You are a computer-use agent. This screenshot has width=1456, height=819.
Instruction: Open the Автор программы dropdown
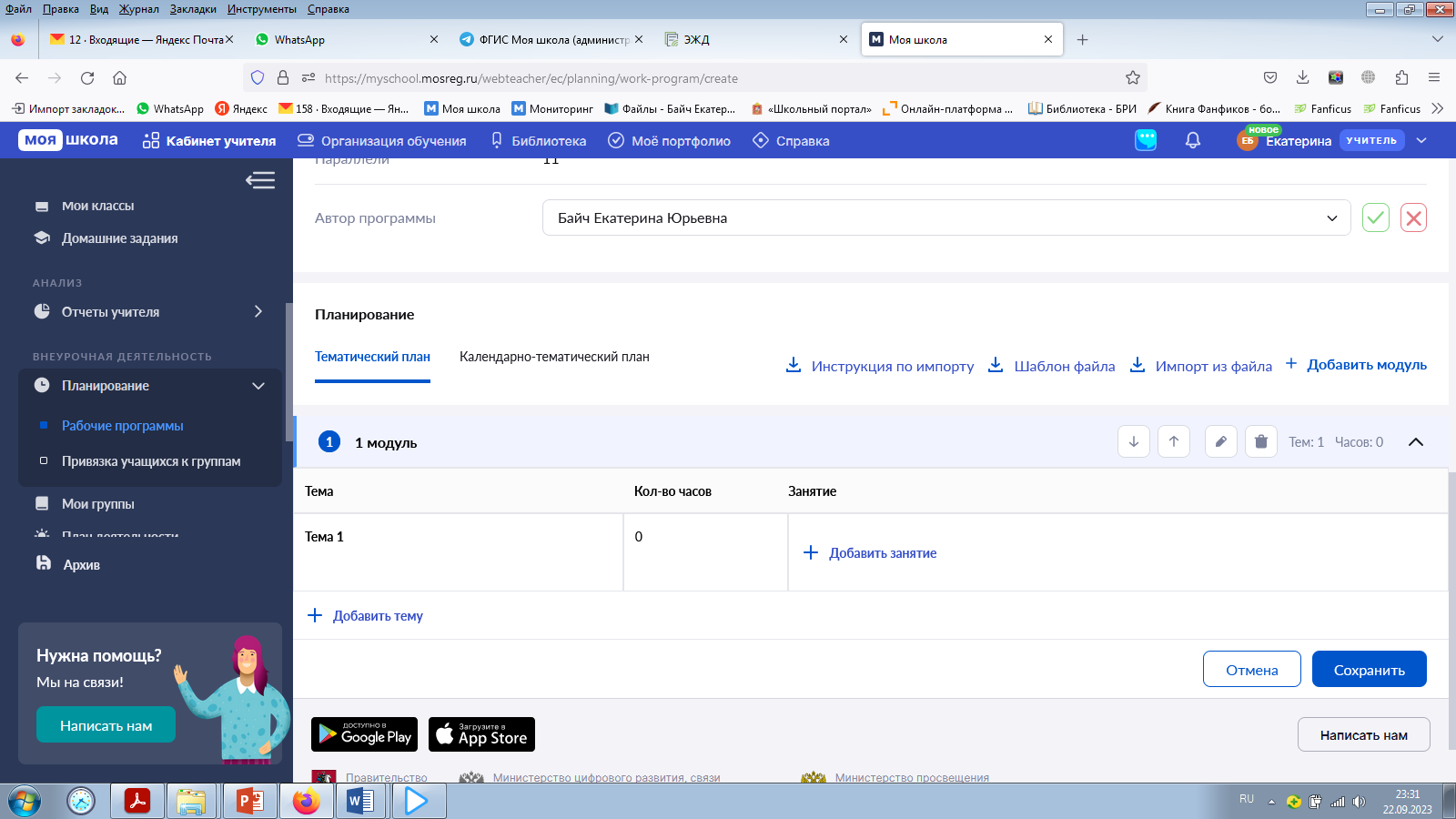click(946, 217)
